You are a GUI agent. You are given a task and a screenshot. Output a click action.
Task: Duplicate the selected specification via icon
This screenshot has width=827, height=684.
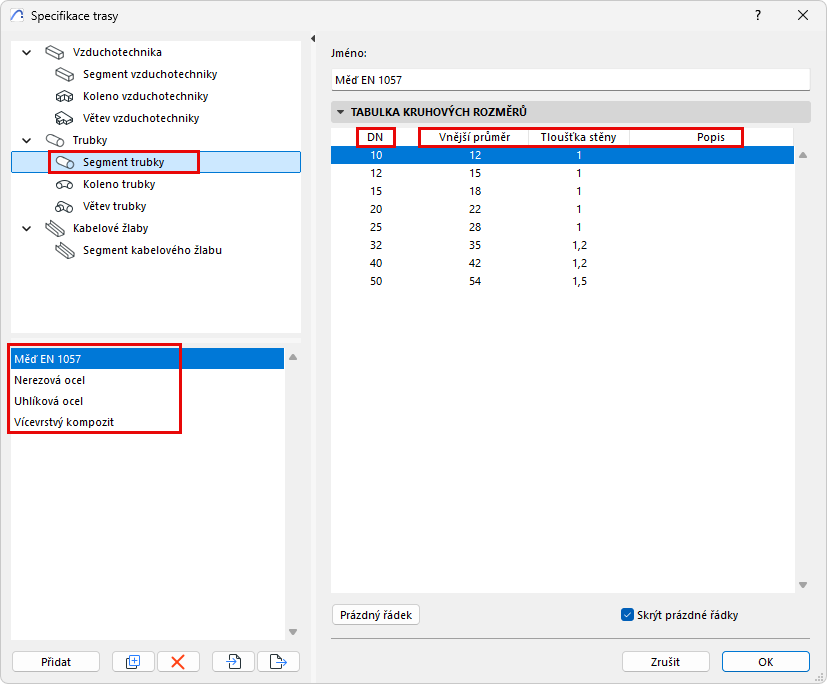[x=133, y=661]
